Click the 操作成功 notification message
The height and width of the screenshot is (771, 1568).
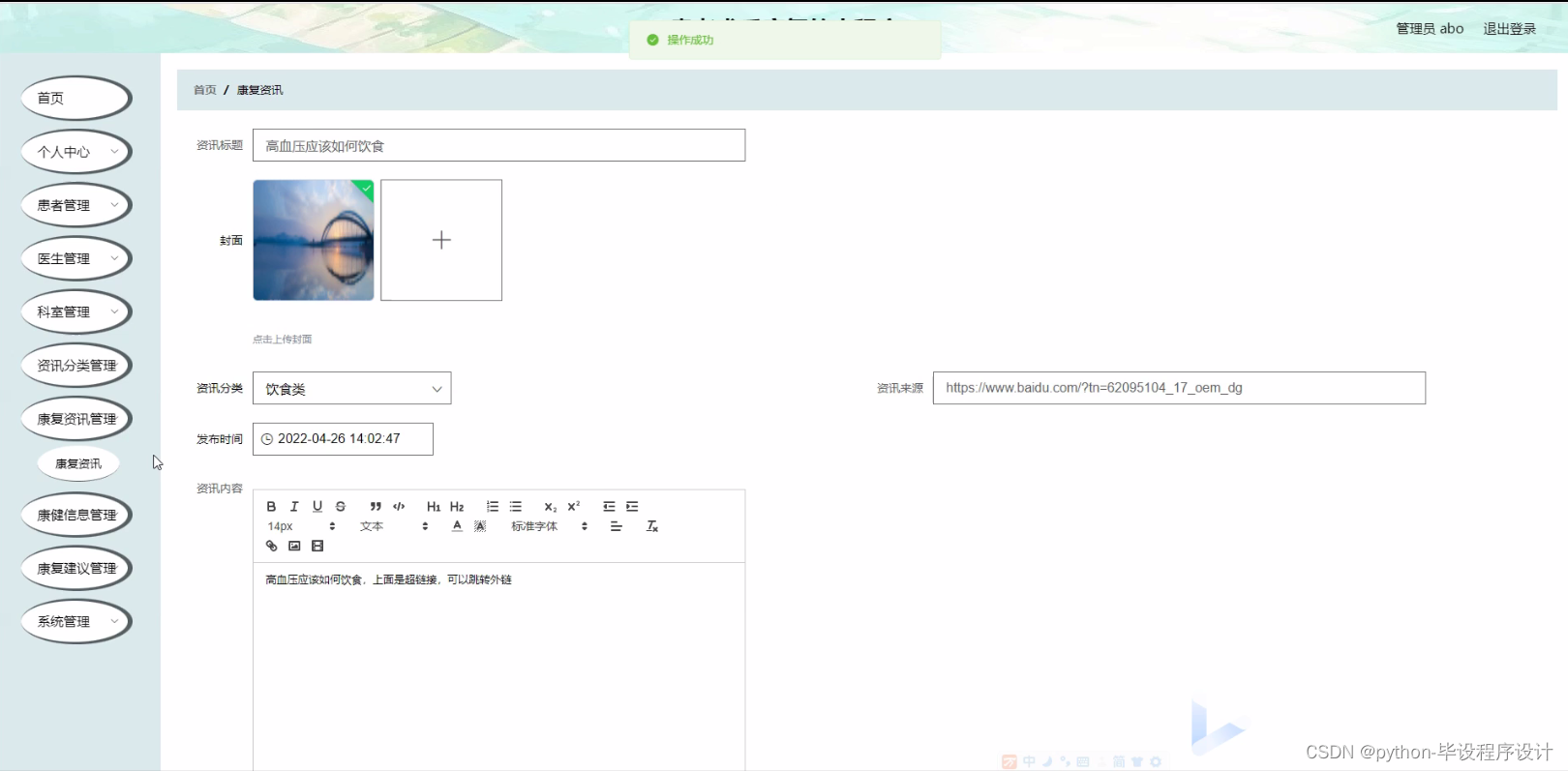(x=690, y=40)
